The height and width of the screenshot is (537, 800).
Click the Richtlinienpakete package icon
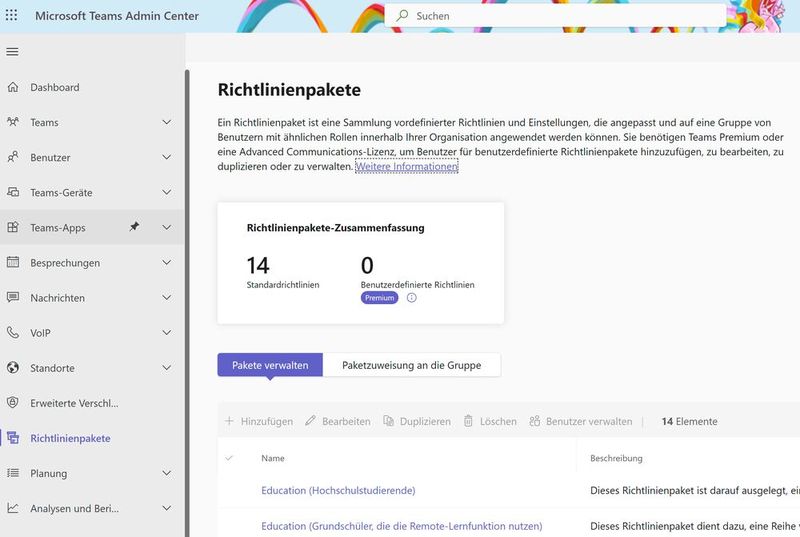pos(13,438)
